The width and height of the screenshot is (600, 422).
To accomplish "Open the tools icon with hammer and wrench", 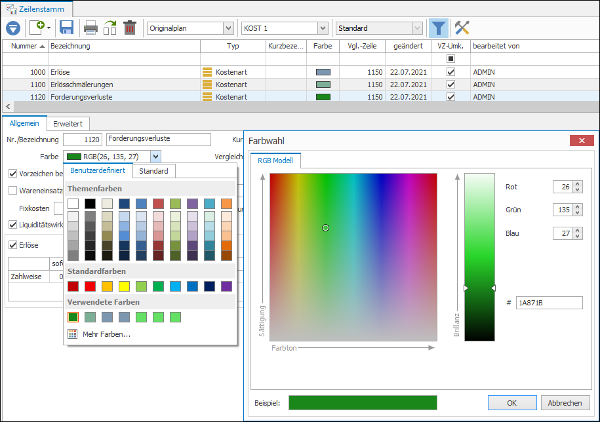I will click(462, 28).
